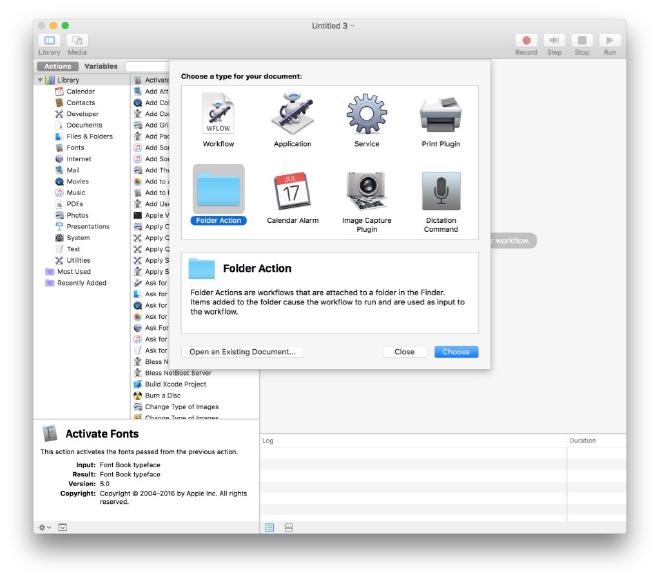Select Photos category in Library
This screenshot has width=660, height=581.
click(x=77, y=215)
